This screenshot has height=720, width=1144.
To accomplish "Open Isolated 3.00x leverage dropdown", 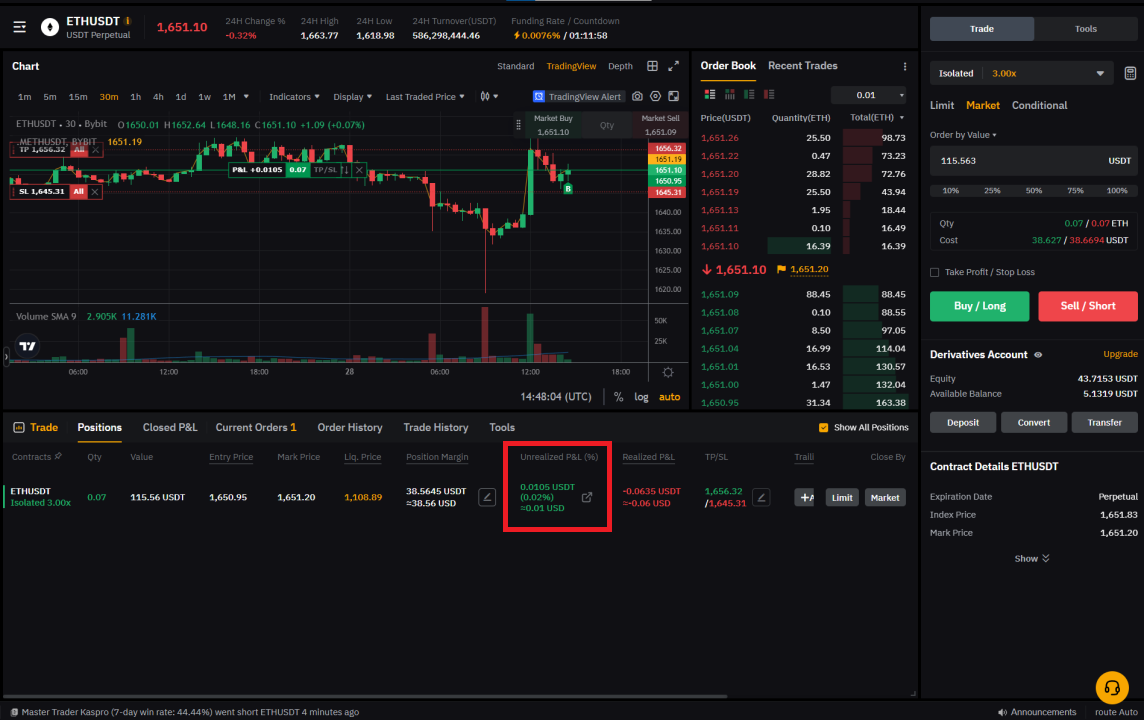I will [1021, 73].
